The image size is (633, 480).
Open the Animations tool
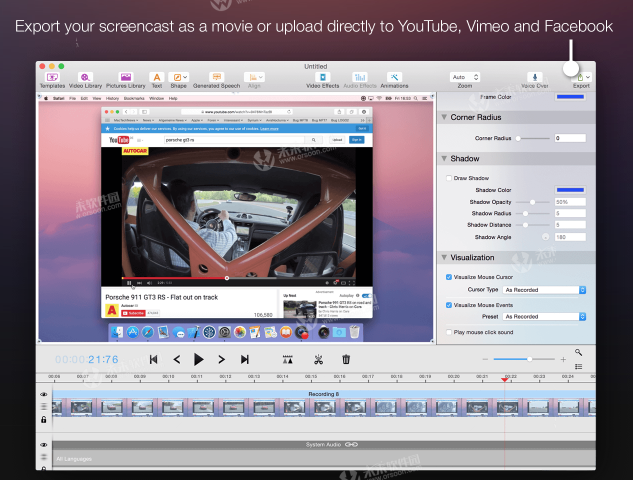tap(394, 77)
